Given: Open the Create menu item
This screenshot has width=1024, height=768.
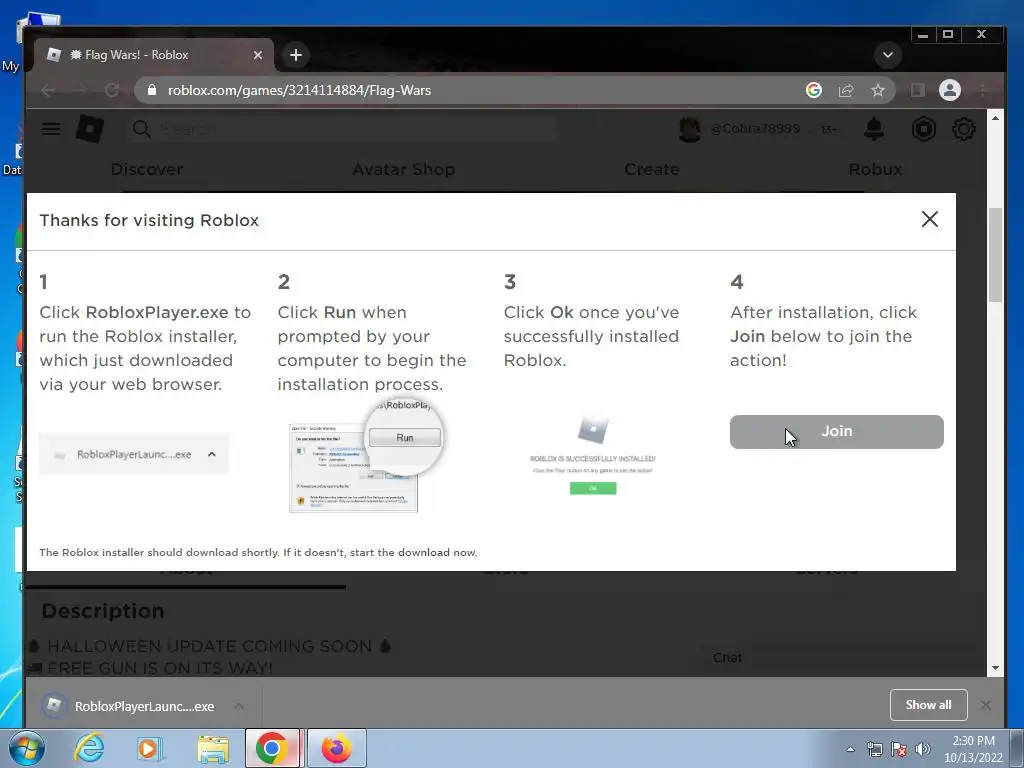Looking at the screenshot, I should (x=652, y=169).
